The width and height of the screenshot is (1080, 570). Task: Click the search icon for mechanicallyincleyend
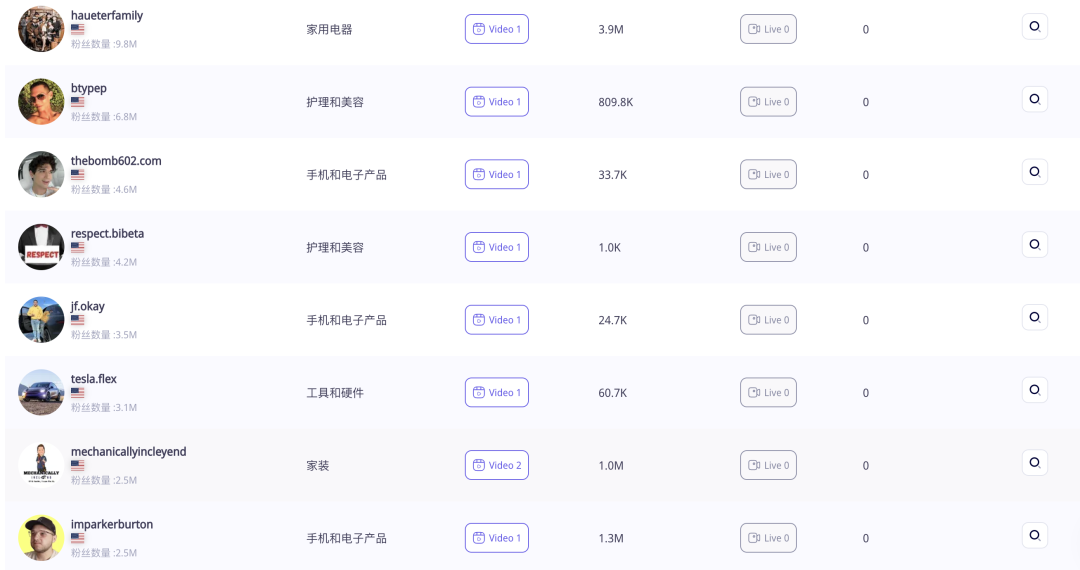pyautogui.click(x=1034, y=463)
